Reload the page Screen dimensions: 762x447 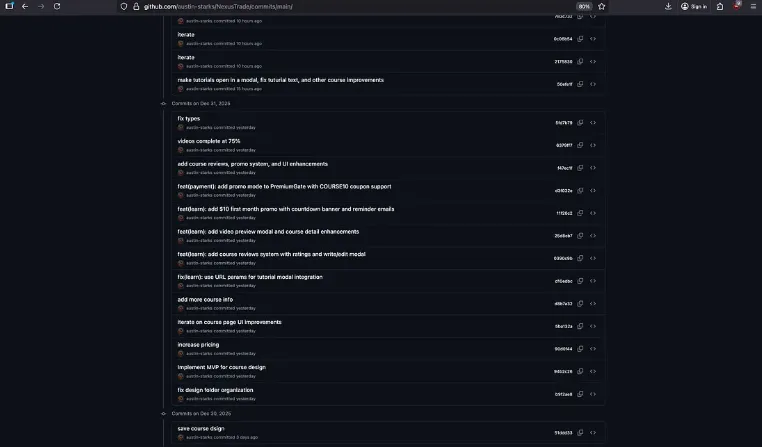57,6
